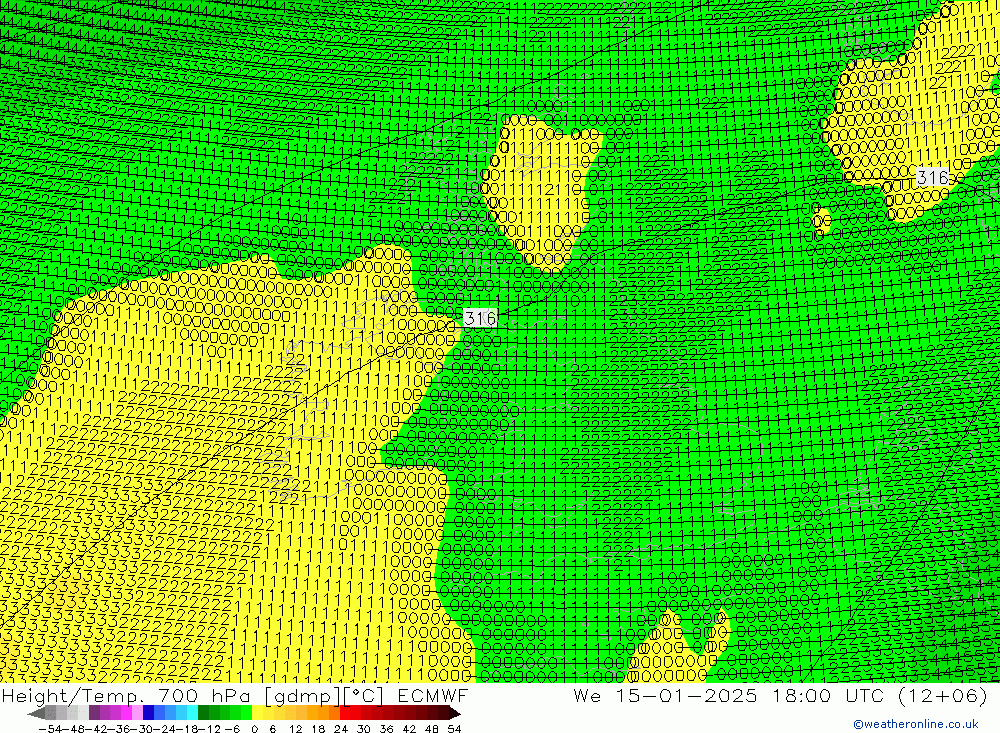Image resolution: width=1000 pixels, height=733 pixels.
Task: Pick the dark blue swatch above legend value -30
Action: click(x=148, y=713)
